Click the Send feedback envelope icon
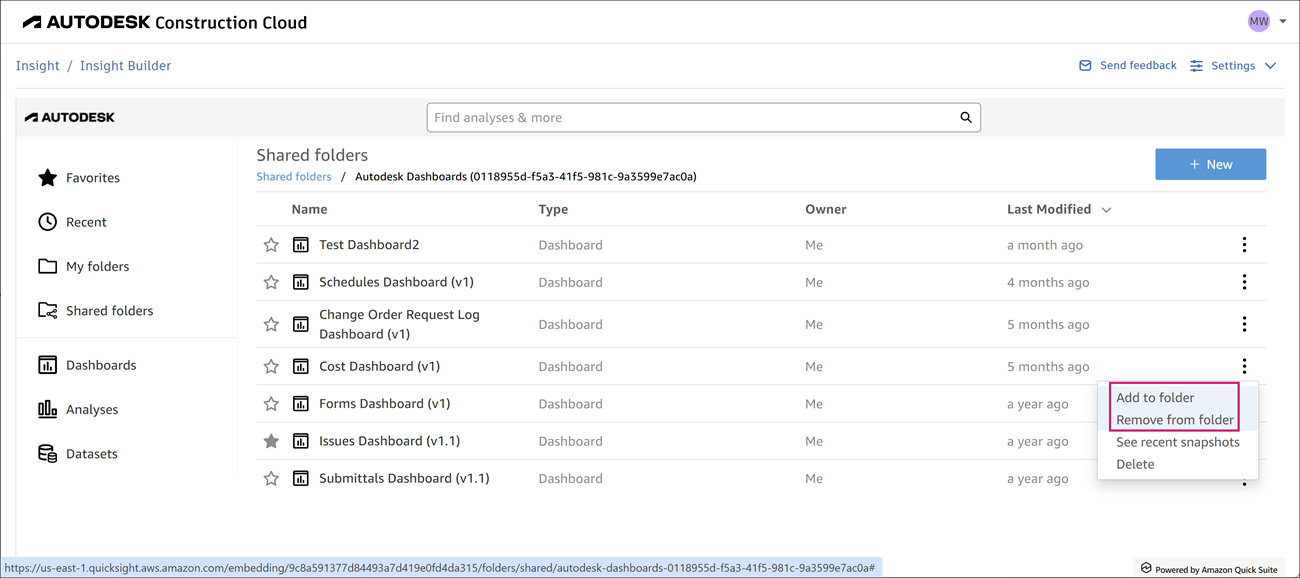The width and height of the screenshot is (1300, 578). (1085, 66)
